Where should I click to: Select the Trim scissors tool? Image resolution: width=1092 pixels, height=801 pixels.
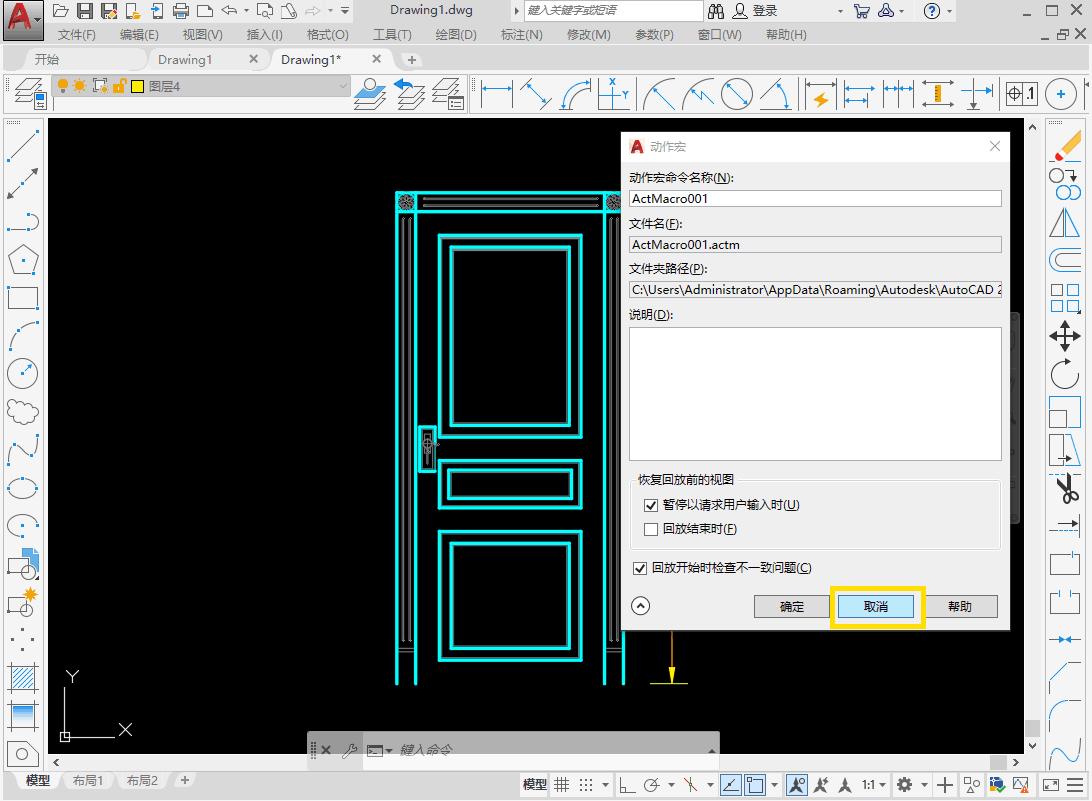[x=1065, y=489]
